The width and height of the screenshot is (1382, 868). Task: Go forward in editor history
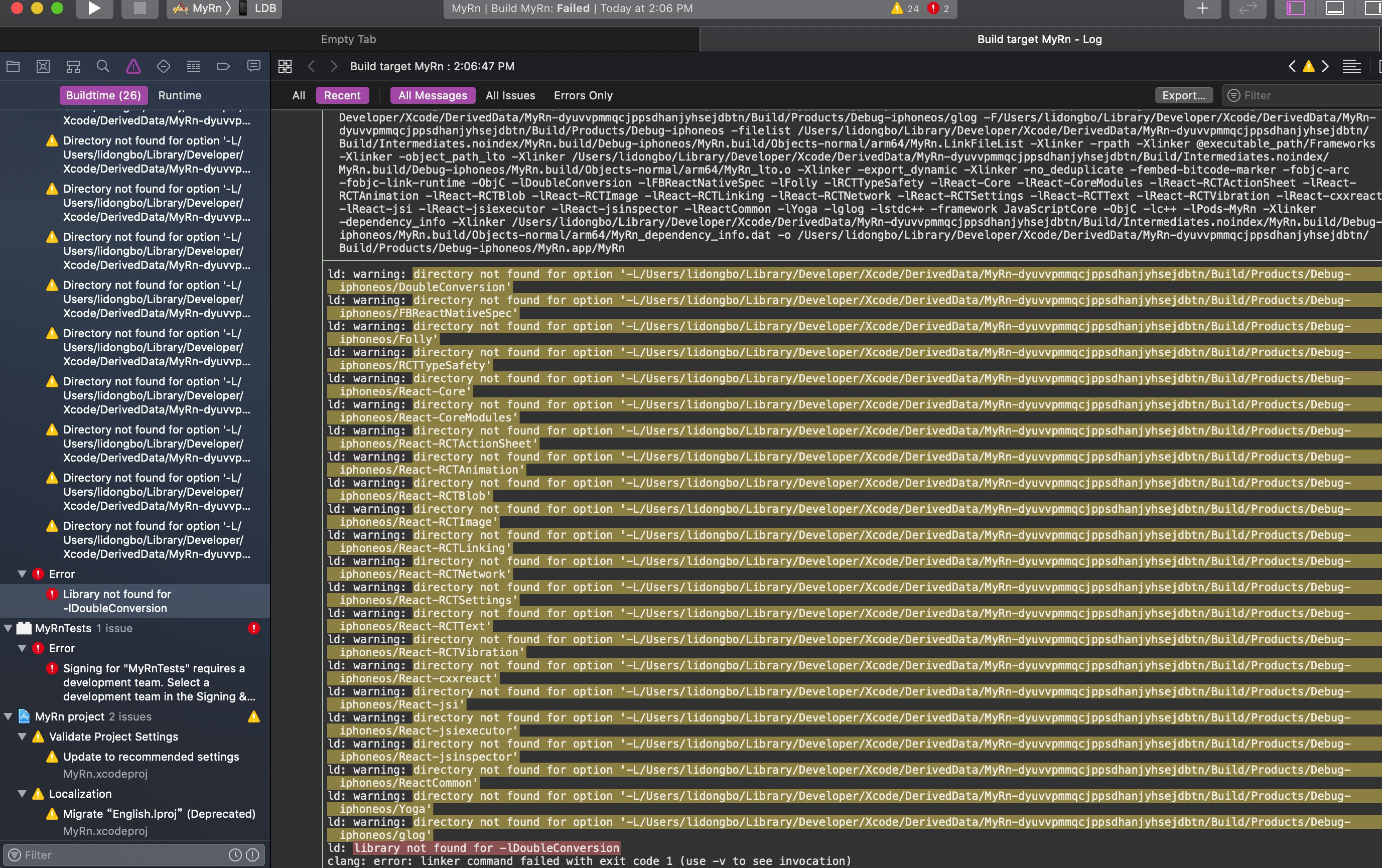coord(334,67)
